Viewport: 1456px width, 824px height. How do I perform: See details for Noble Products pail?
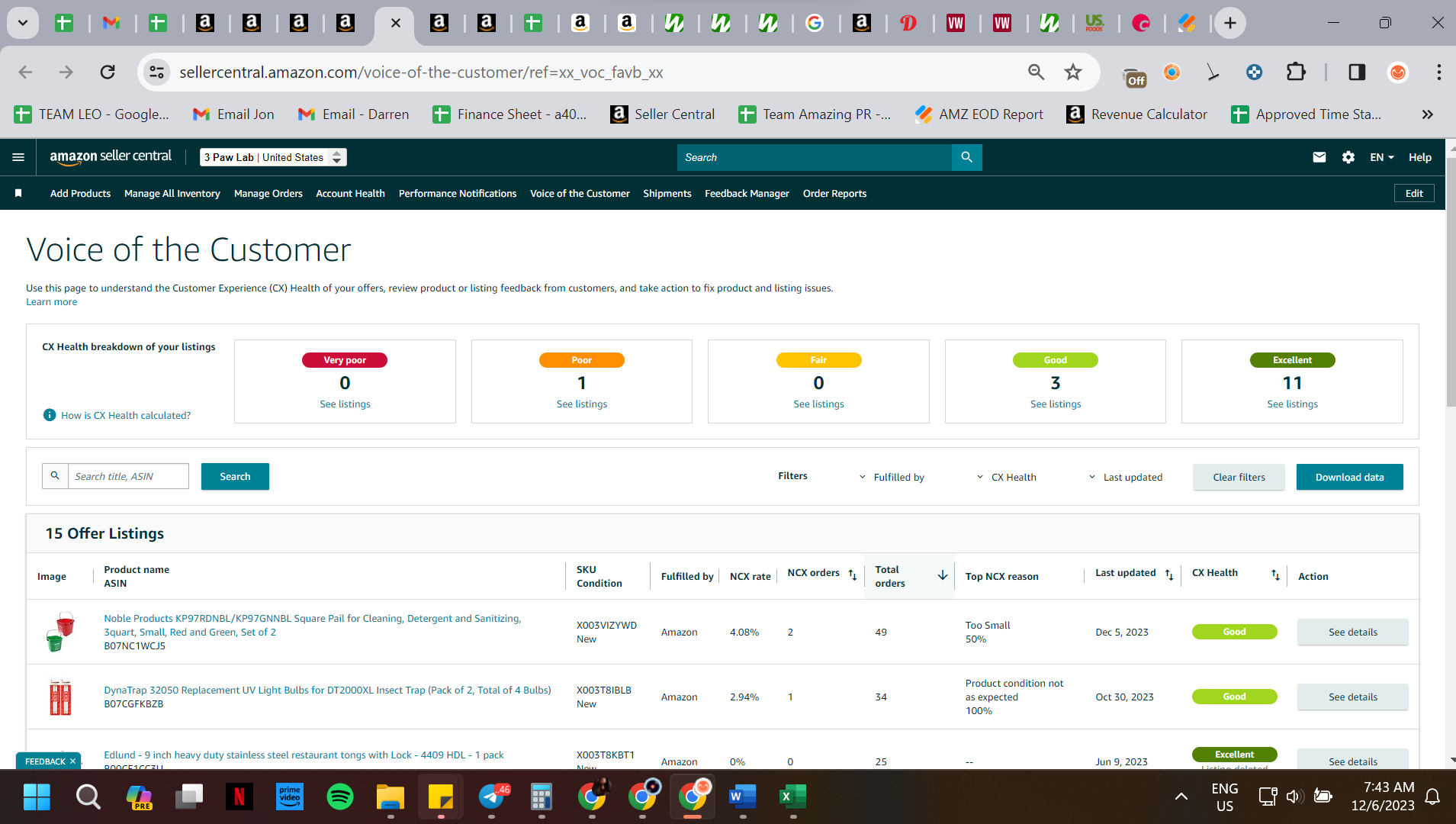point(1352,632)
